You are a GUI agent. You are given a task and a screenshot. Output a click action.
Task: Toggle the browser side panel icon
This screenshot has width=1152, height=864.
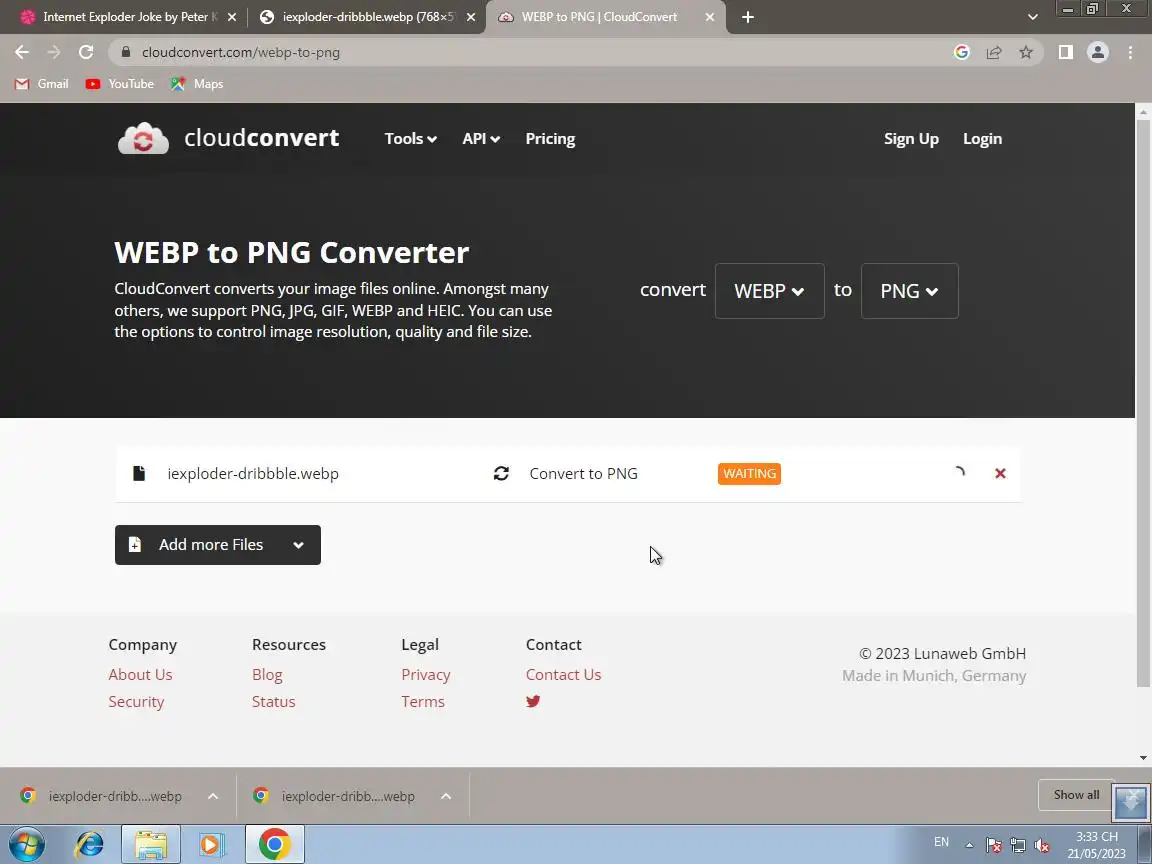pos(1065,52)
